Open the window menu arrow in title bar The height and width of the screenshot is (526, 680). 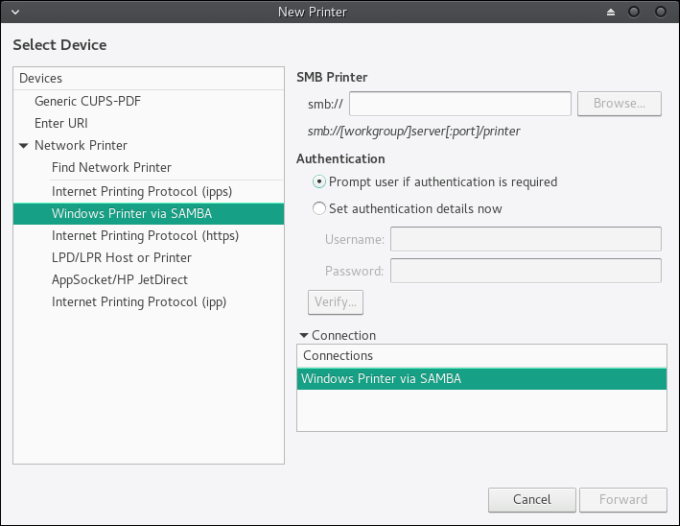pos(11,12)
